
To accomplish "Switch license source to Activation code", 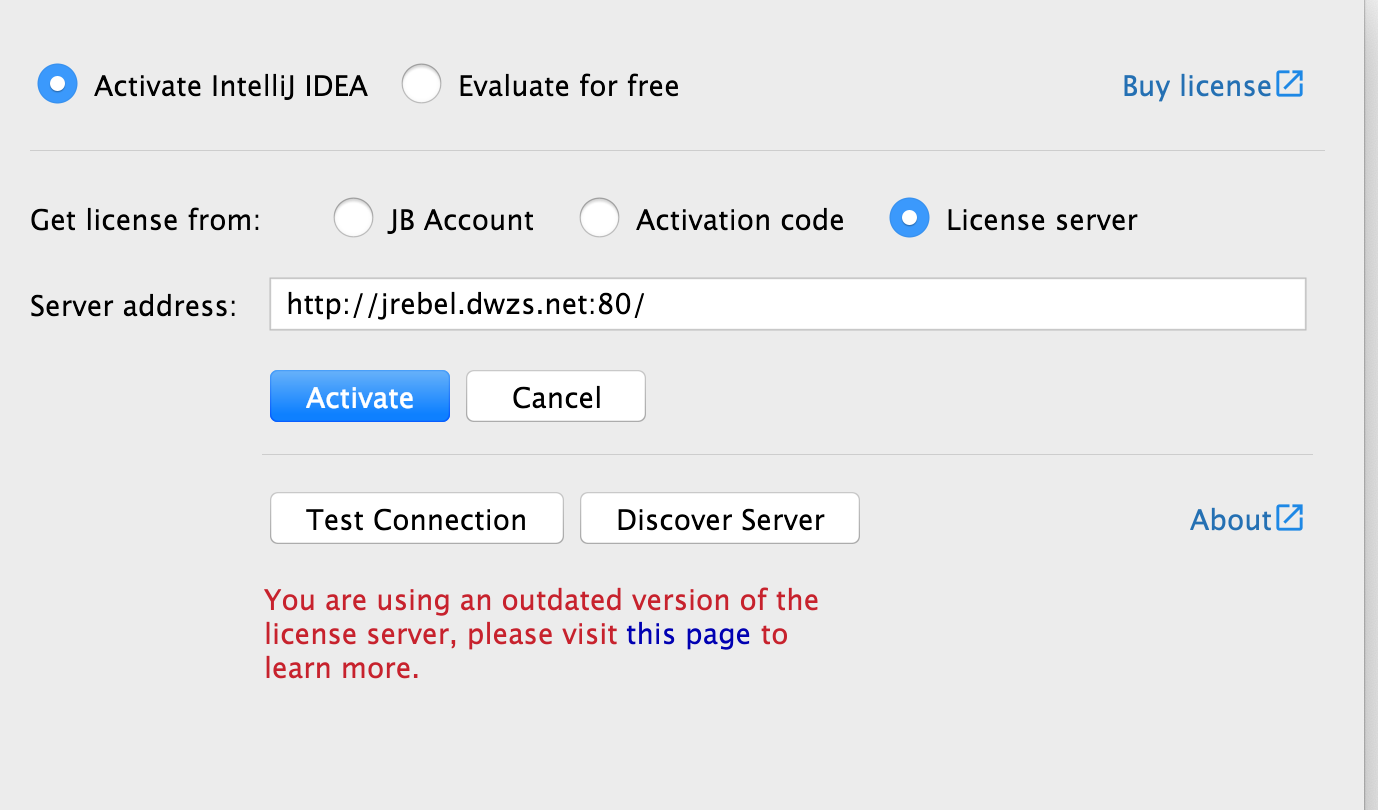I will tap(600, 218).
